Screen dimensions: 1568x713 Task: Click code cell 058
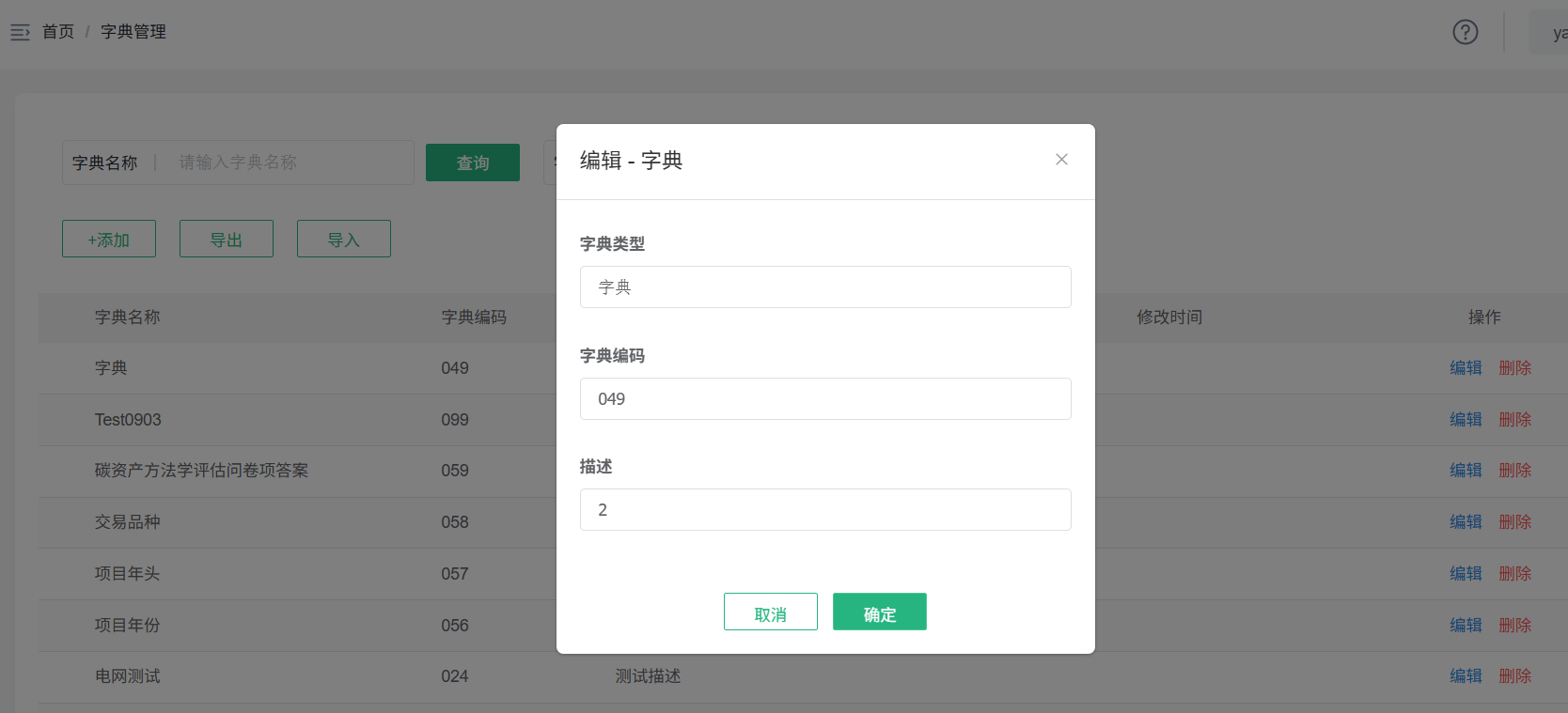coord(455,522)
